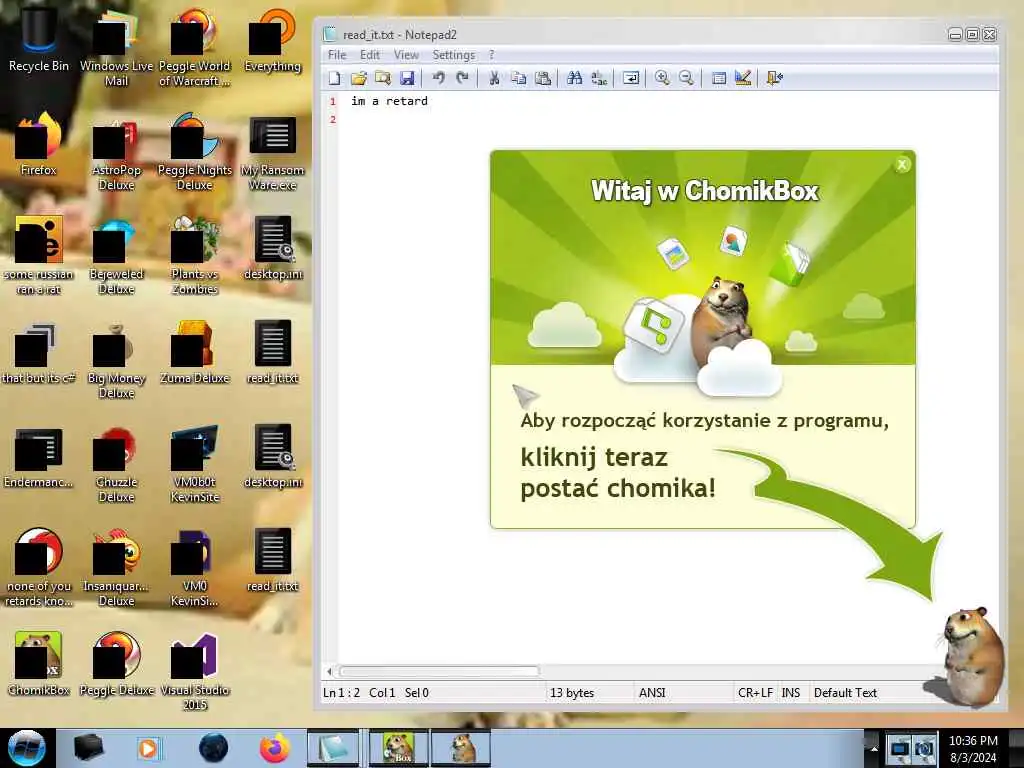Click the Firefox taskbar icon
Viewport: 1024px width, 768px height.
click(275, 748)
